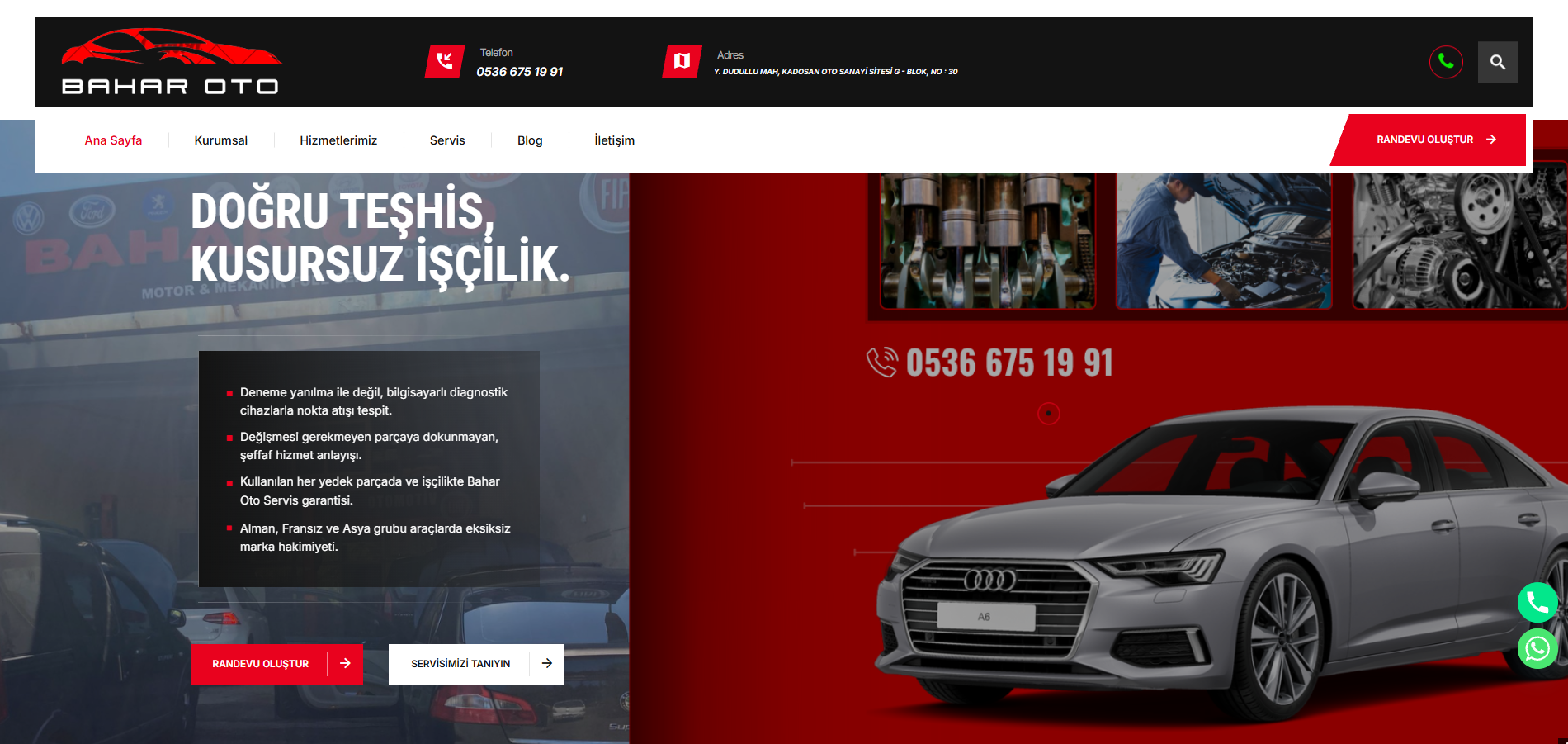
Task: Click the floating green call button
Action: (x=1537, y=603)
